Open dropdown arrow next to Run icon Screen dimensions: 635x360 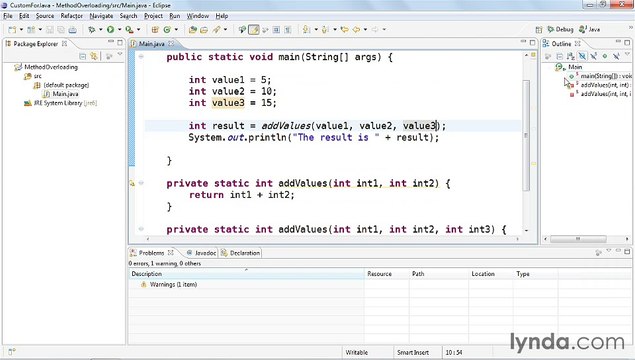coord(119,30)
